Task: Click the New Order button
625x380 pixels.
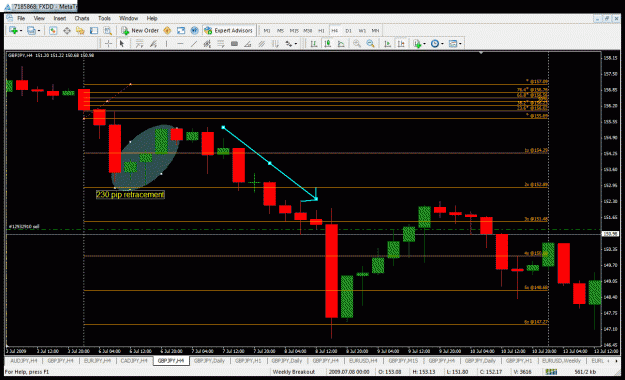Action: click(x=140, y=30)
